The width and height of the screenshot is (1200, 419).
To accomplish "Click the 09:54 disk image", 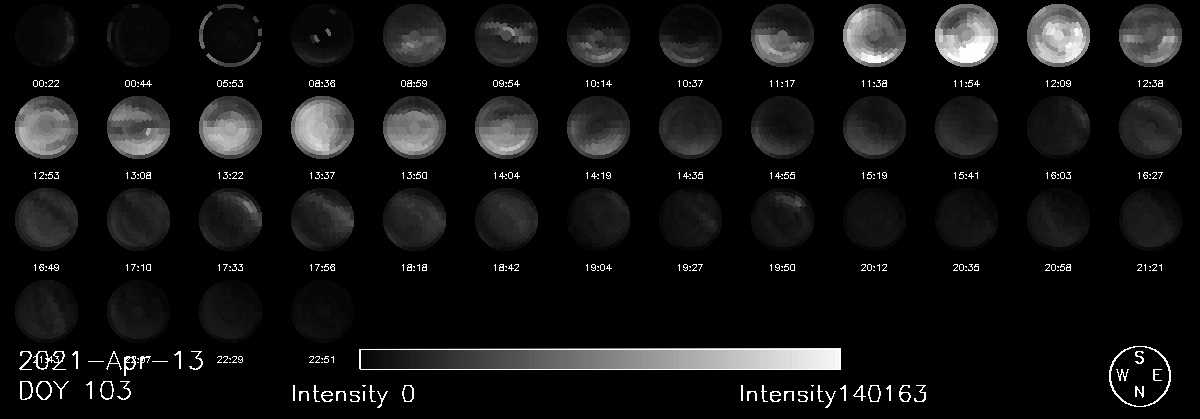I will [x=506, y=35].
